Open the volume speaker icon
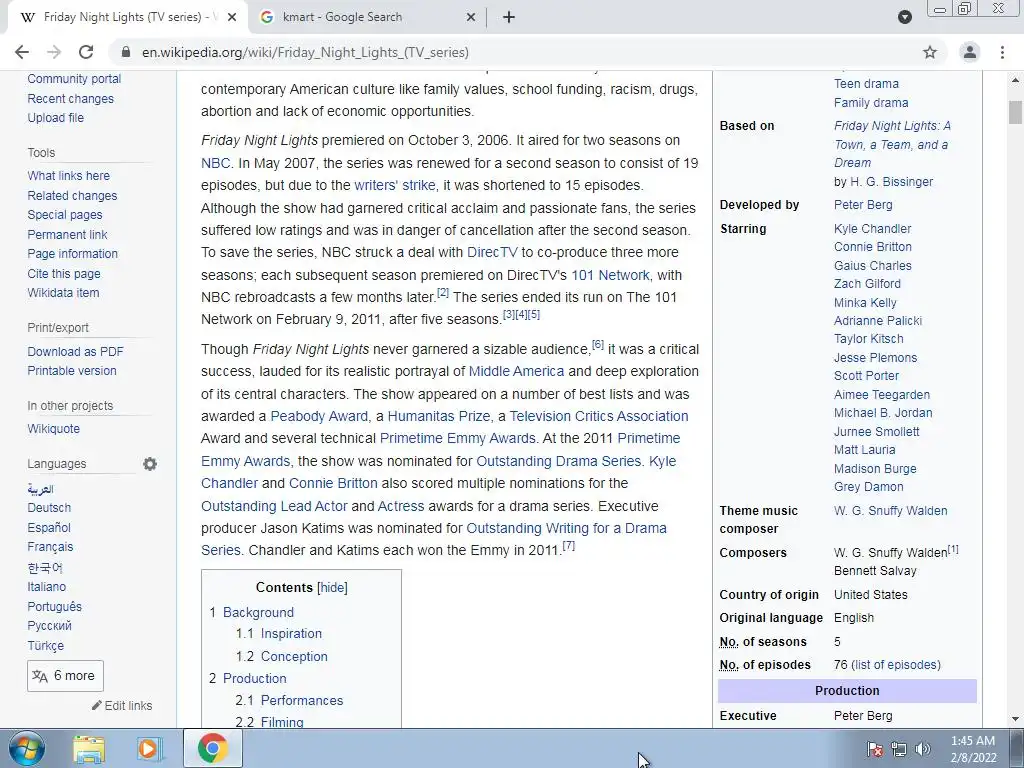This screenshot has height=768, width=1024. (x=923, y=749)
